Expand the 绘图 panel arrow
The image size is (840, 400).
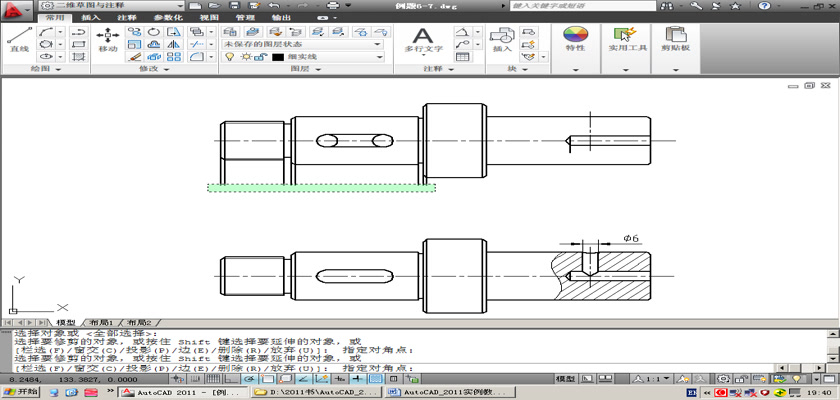(57, 70)
